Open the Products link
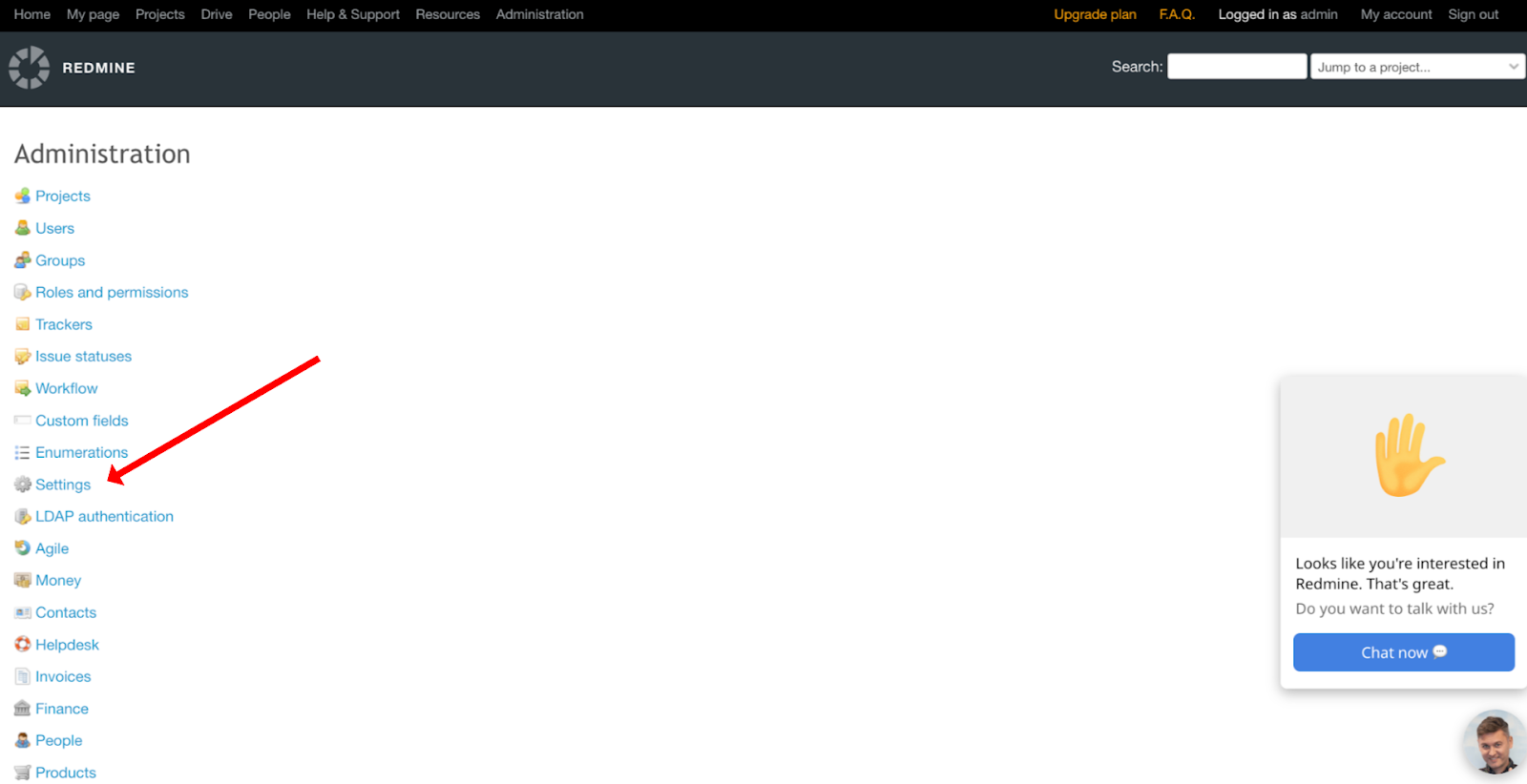1527x784 pixels. pos(66,773)
